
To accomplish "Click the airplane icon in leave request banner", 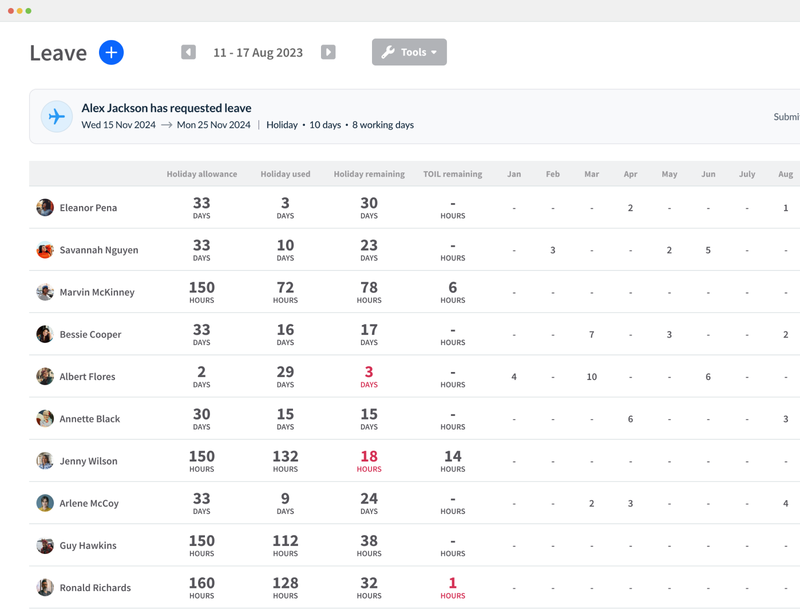I will click(x=57, y=117).
